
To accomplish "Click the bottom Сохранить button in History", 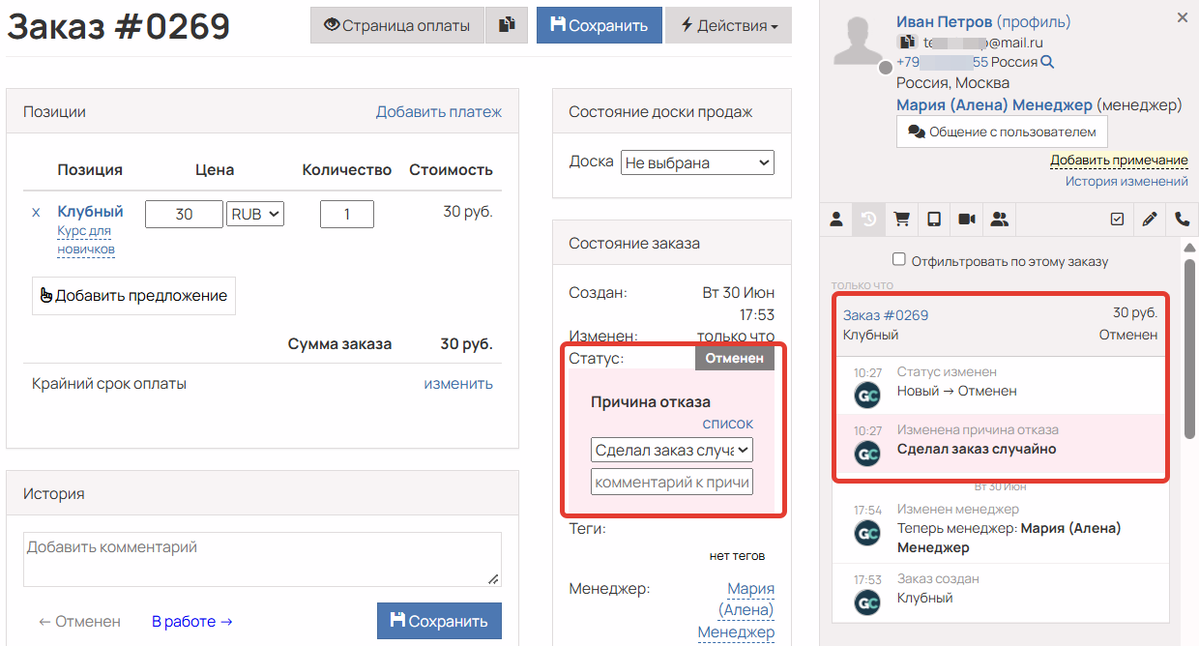I will coord(439,621).
